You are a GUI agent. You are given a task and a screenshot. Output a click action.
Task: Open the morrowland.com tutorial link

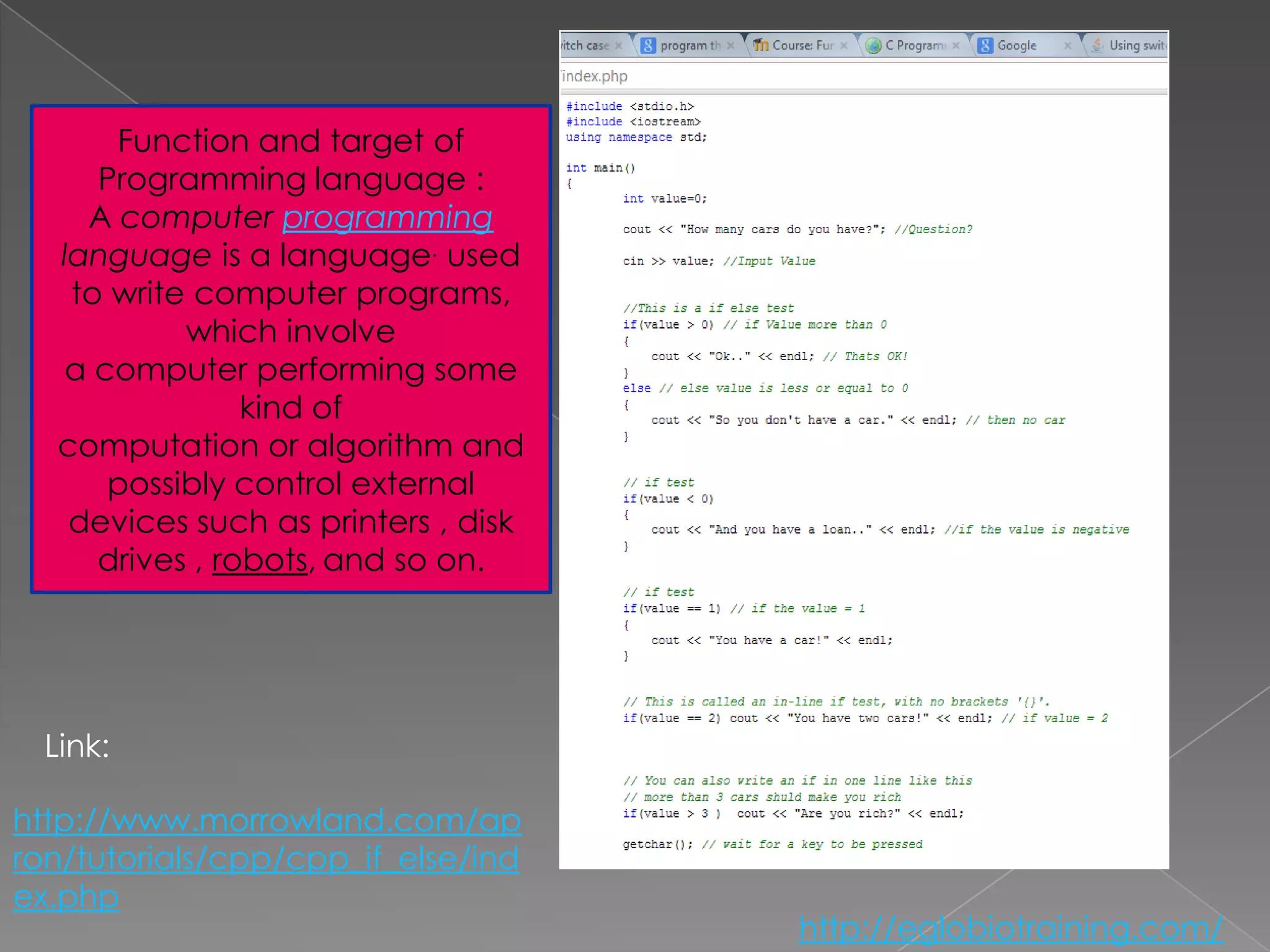(267, 858)
